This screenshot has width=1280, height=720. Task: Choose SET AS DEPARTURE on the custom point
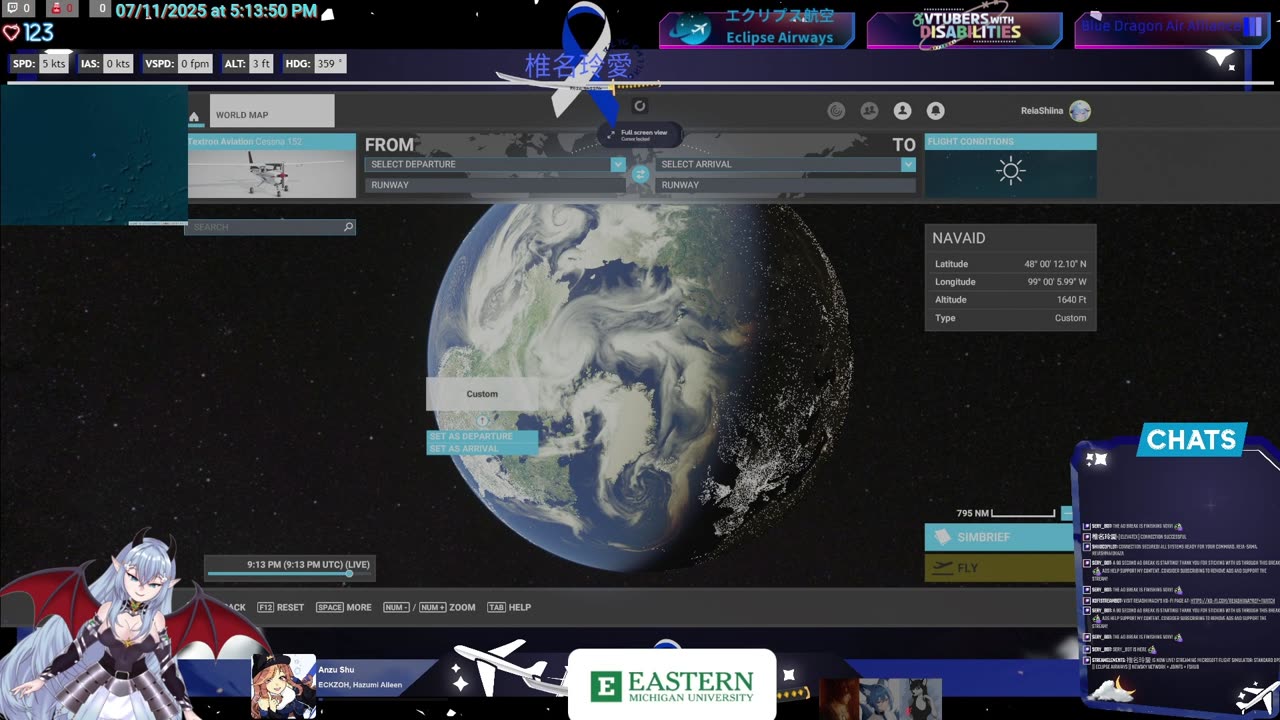coord(482,437)
